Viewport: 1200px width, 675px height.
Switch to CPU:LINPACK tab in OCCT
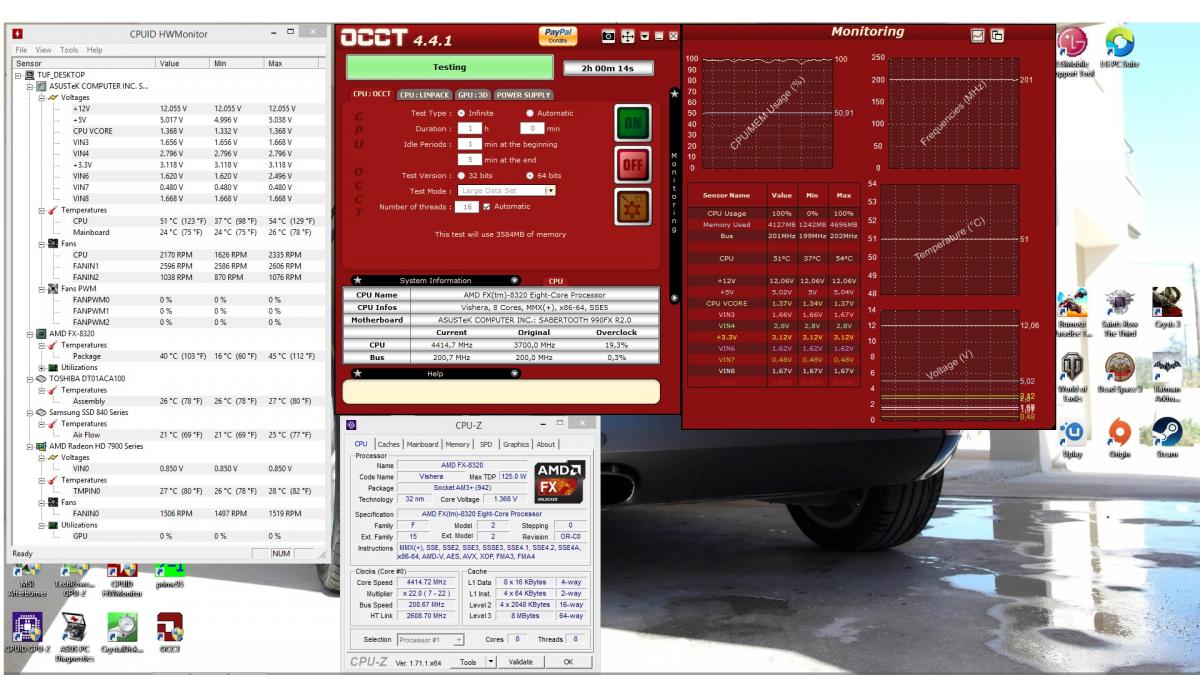coord(424,95)
